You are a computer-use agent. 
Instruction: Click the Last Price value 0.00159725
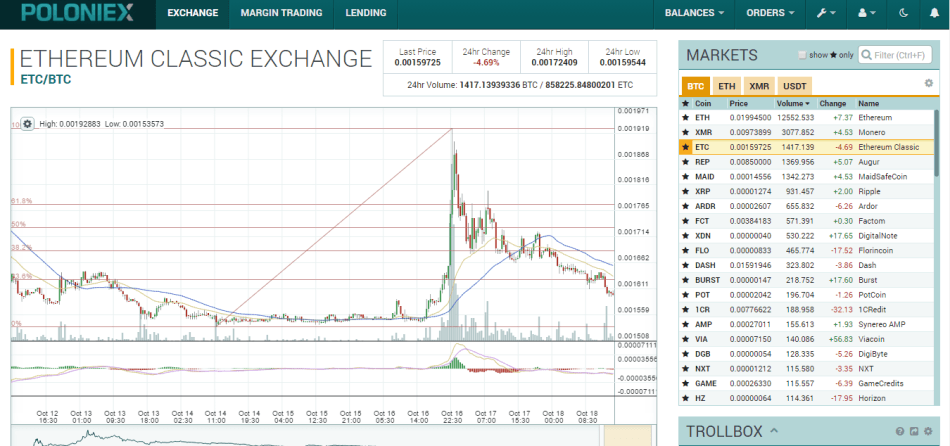pyautogui.click(x=417, y=62)
